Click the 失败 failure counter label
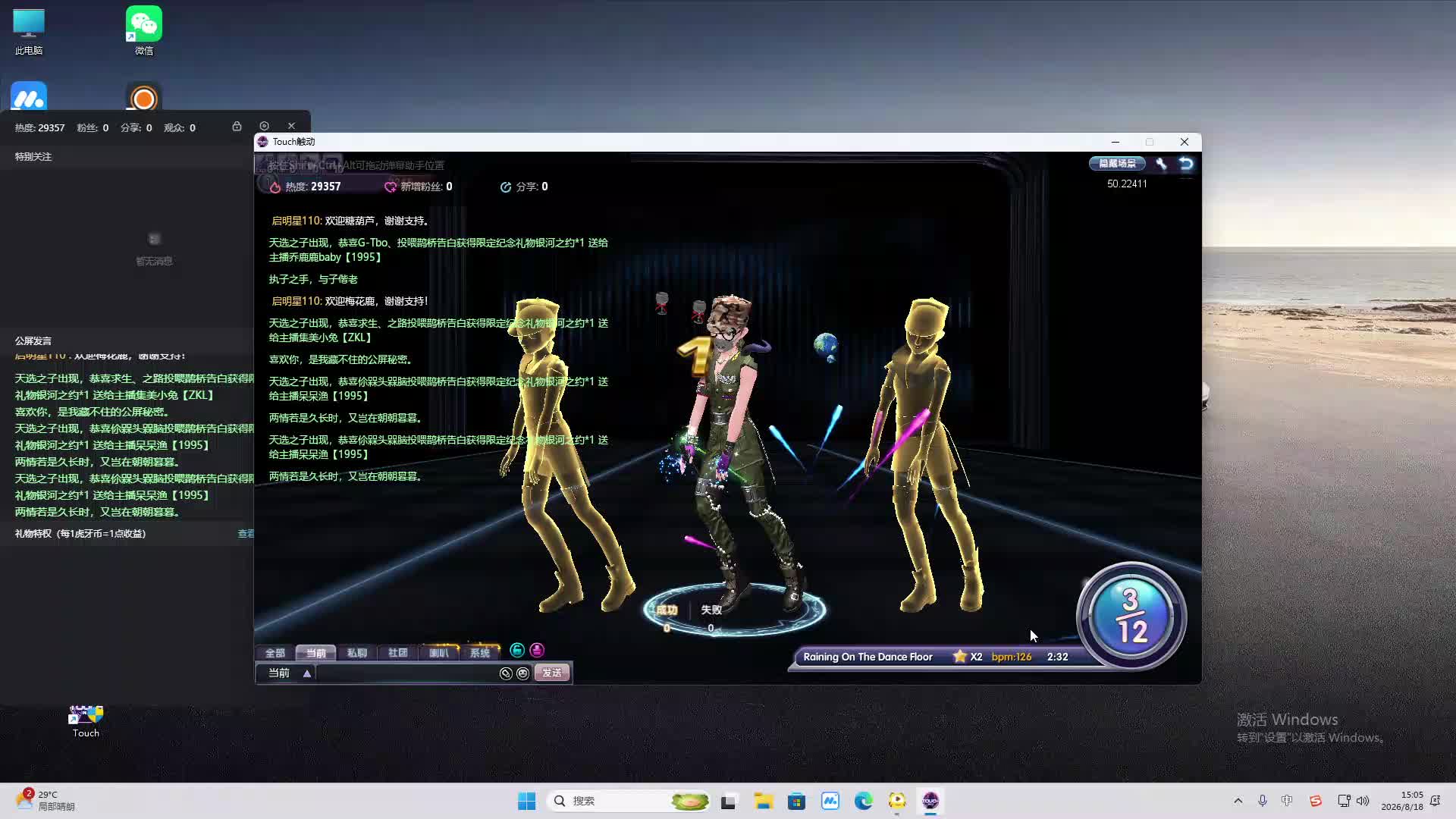1456x819 pixels. click(711, 610)
